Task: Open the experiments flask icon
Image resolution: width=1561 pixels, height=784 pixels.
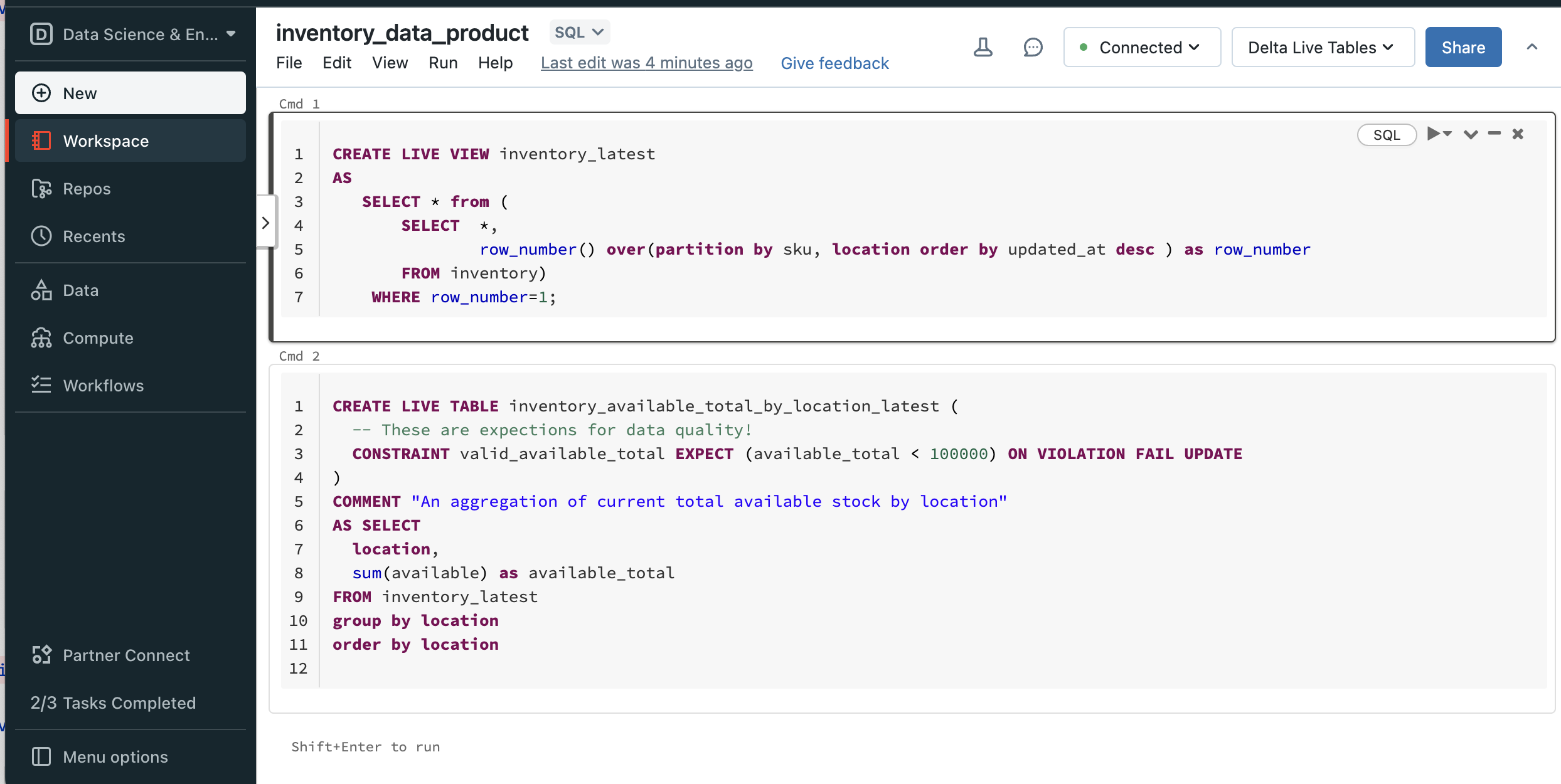Action: tap(983, 47)
